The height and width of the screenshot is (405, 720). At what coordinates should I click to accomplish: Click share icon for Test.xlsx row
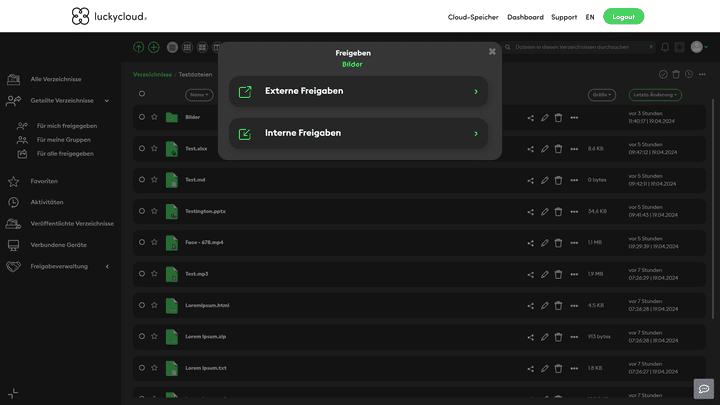point(531,149)
